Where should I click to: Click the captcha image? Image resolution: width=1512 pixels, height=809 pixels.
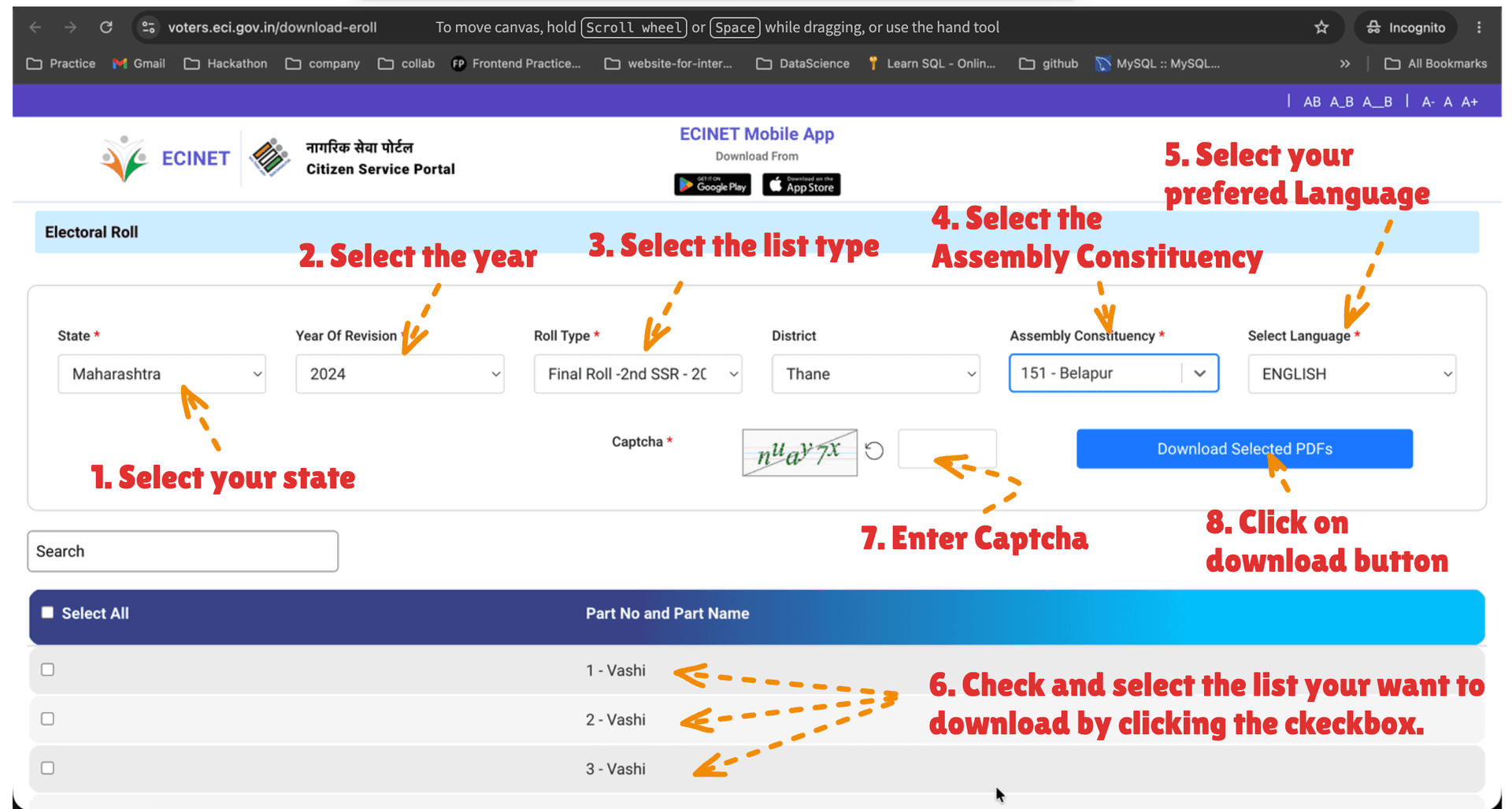(799, 452)
